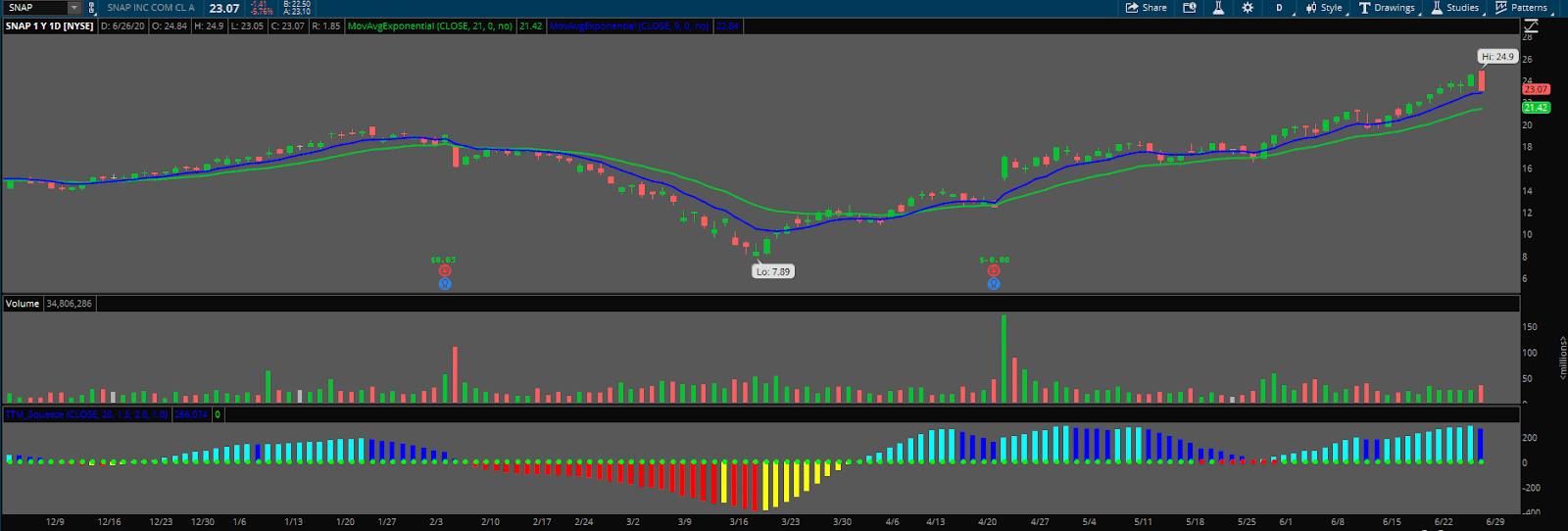The height and width of the screenshot is (531, 1568).
Task: Click the 22.84 EMA value in header
Action: coord(727,26)
